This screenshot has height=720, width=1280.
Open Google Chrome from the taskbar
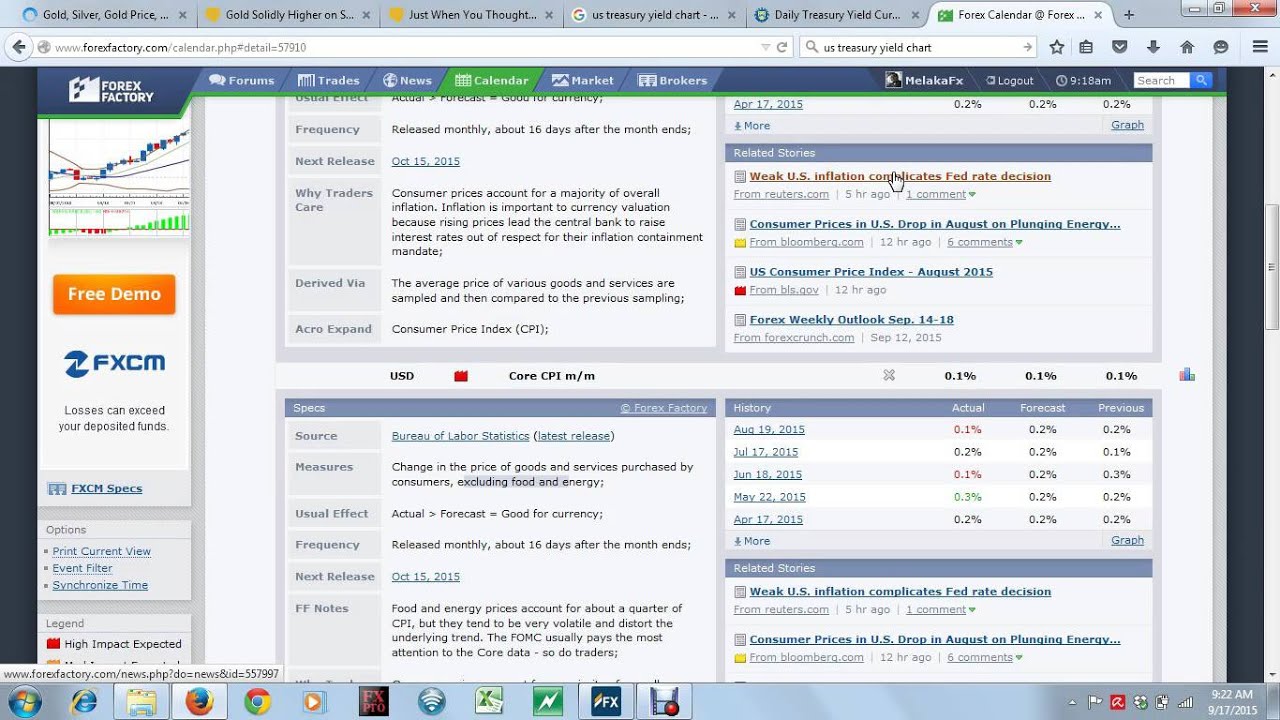point(257,701)
